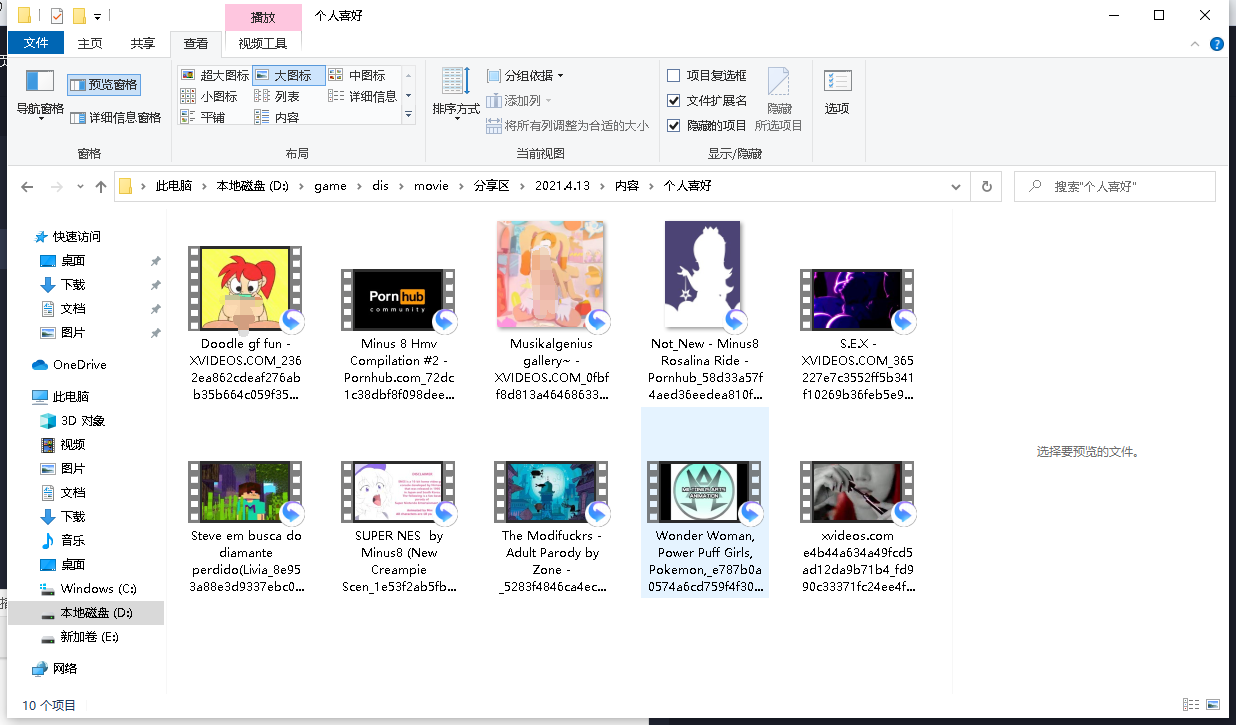Collapse the ribbon with the chevron
This screenshot has height=725, width=1236.
(1196, 44)
